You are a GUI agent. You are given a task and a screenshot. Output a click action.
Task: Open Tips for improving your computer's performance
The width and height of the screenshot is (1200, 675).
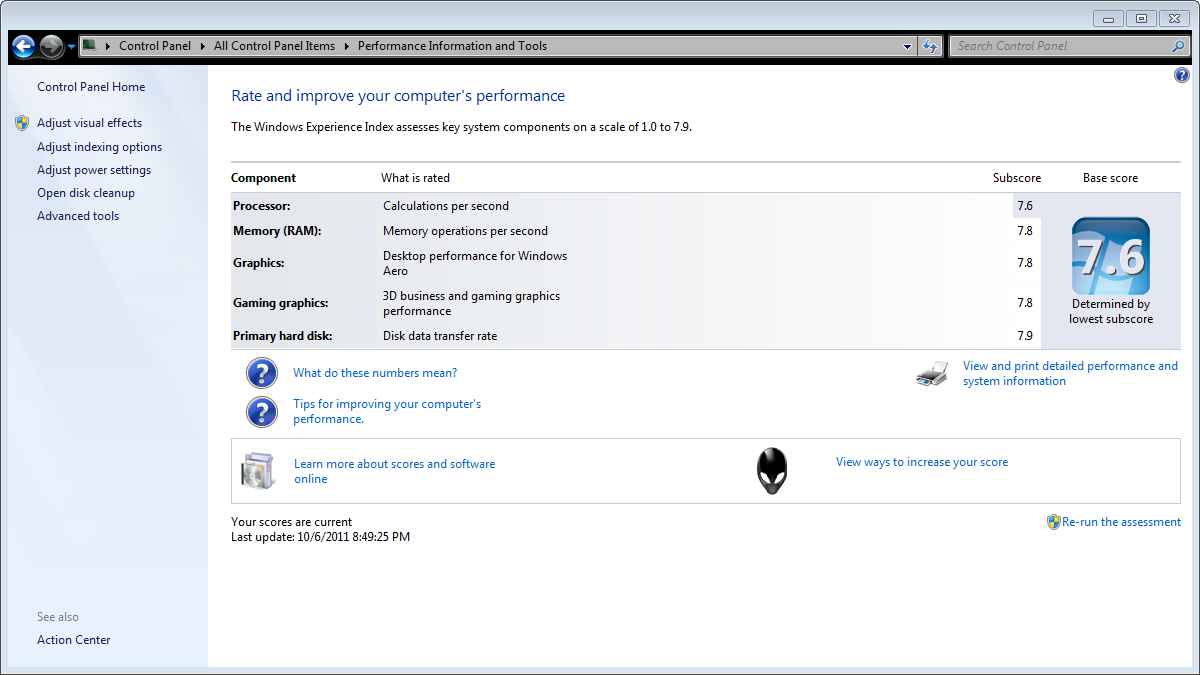point(387,412)
